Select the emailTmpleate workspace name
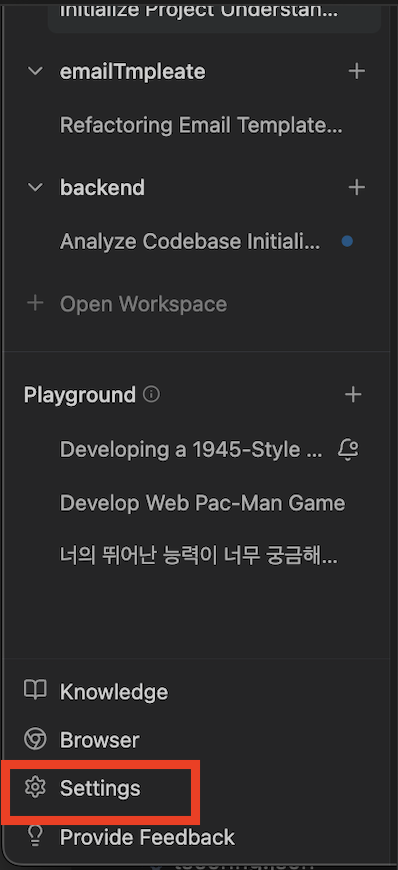This screenshot has width=398, height=870. (x=133, y=72)
